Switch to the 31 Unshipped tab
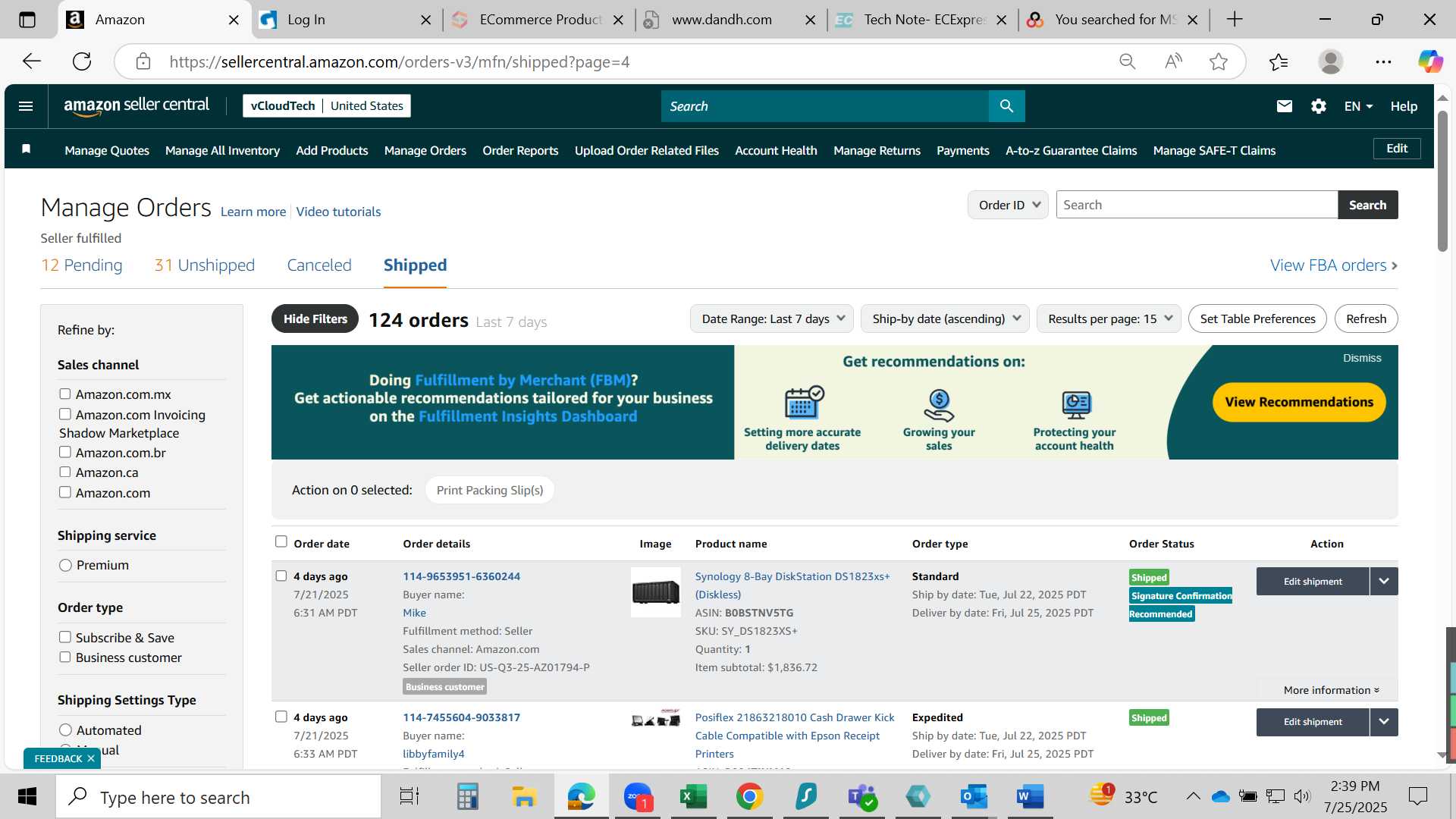This screenshot has height=819, width=1456. (x=205, y=265)
